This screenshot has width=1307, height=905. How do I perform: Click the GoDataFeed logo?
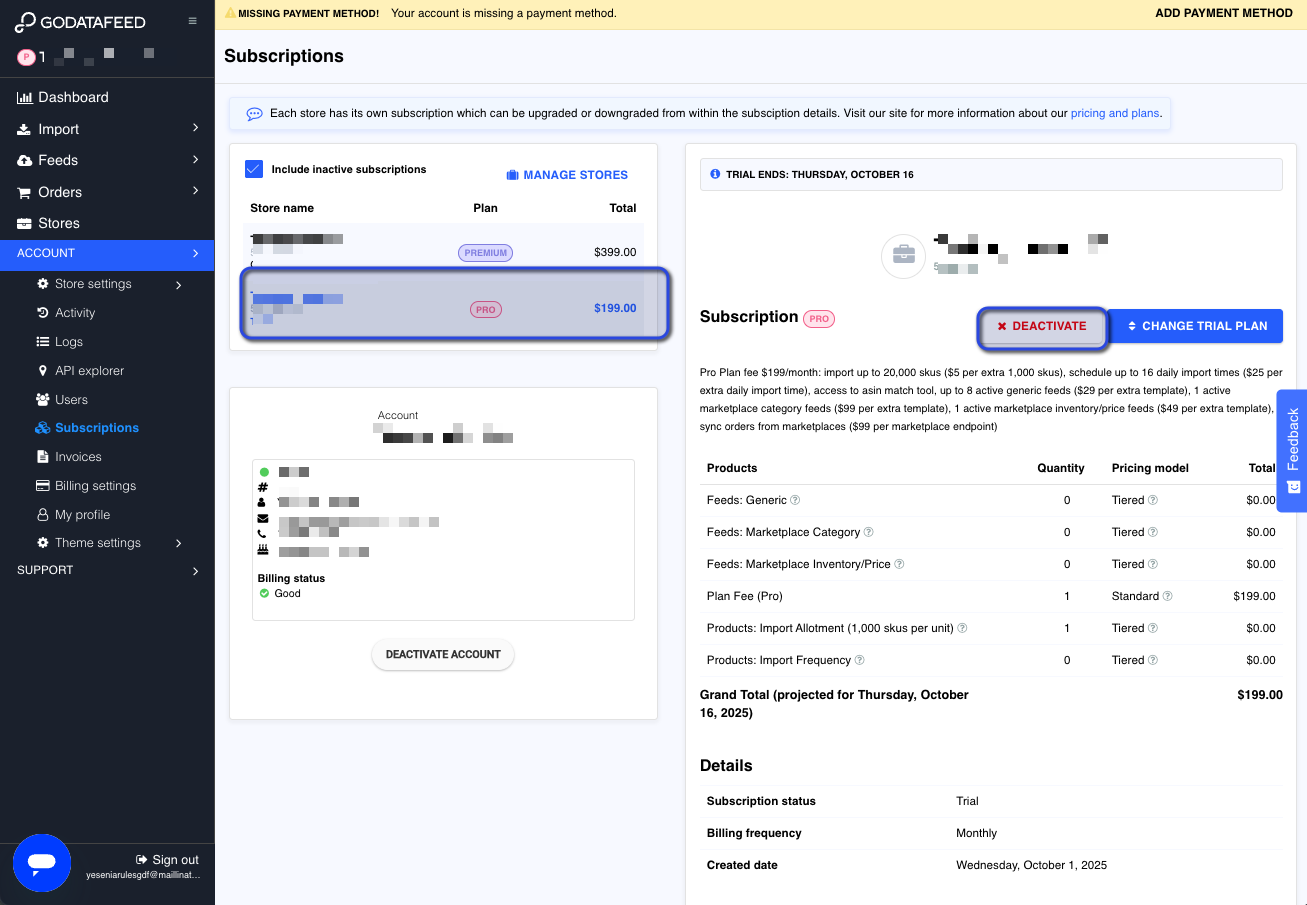point(80,22)
